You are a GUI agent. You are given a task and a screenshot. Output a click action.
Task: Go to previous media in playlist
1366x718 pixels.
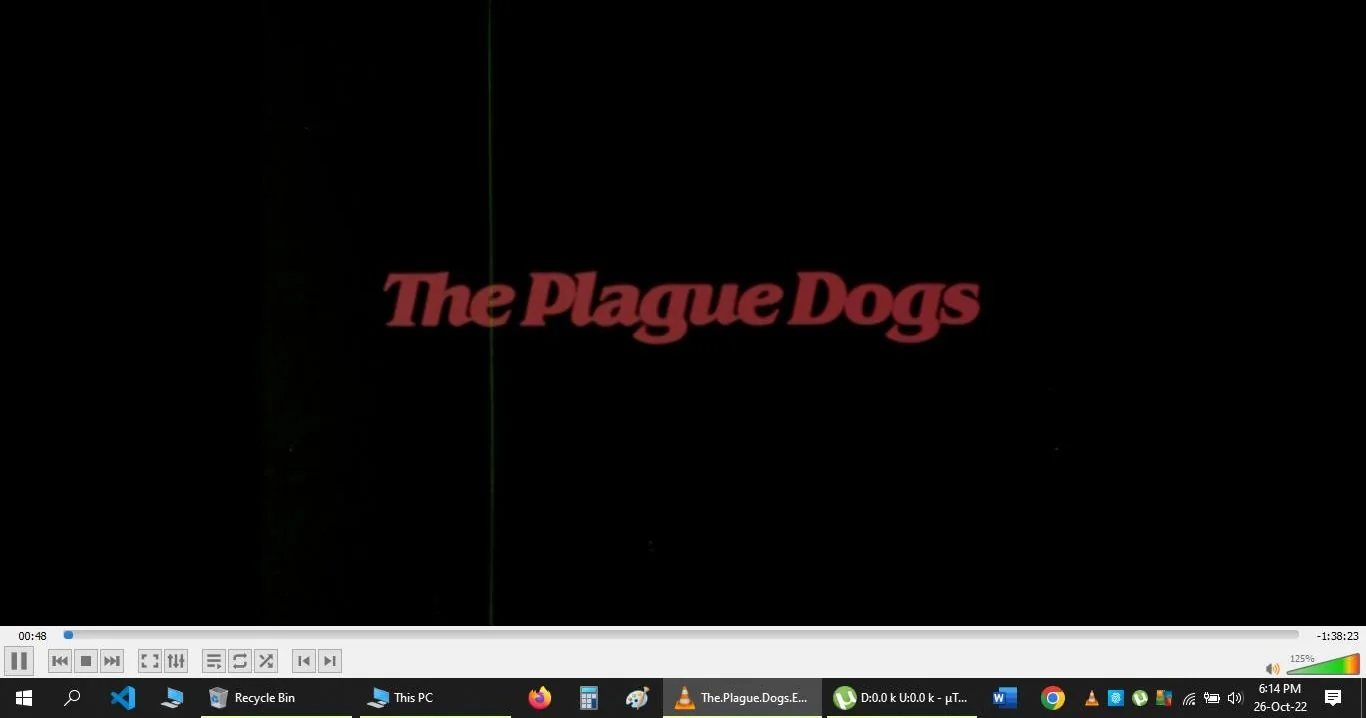[x=60, y=661]
